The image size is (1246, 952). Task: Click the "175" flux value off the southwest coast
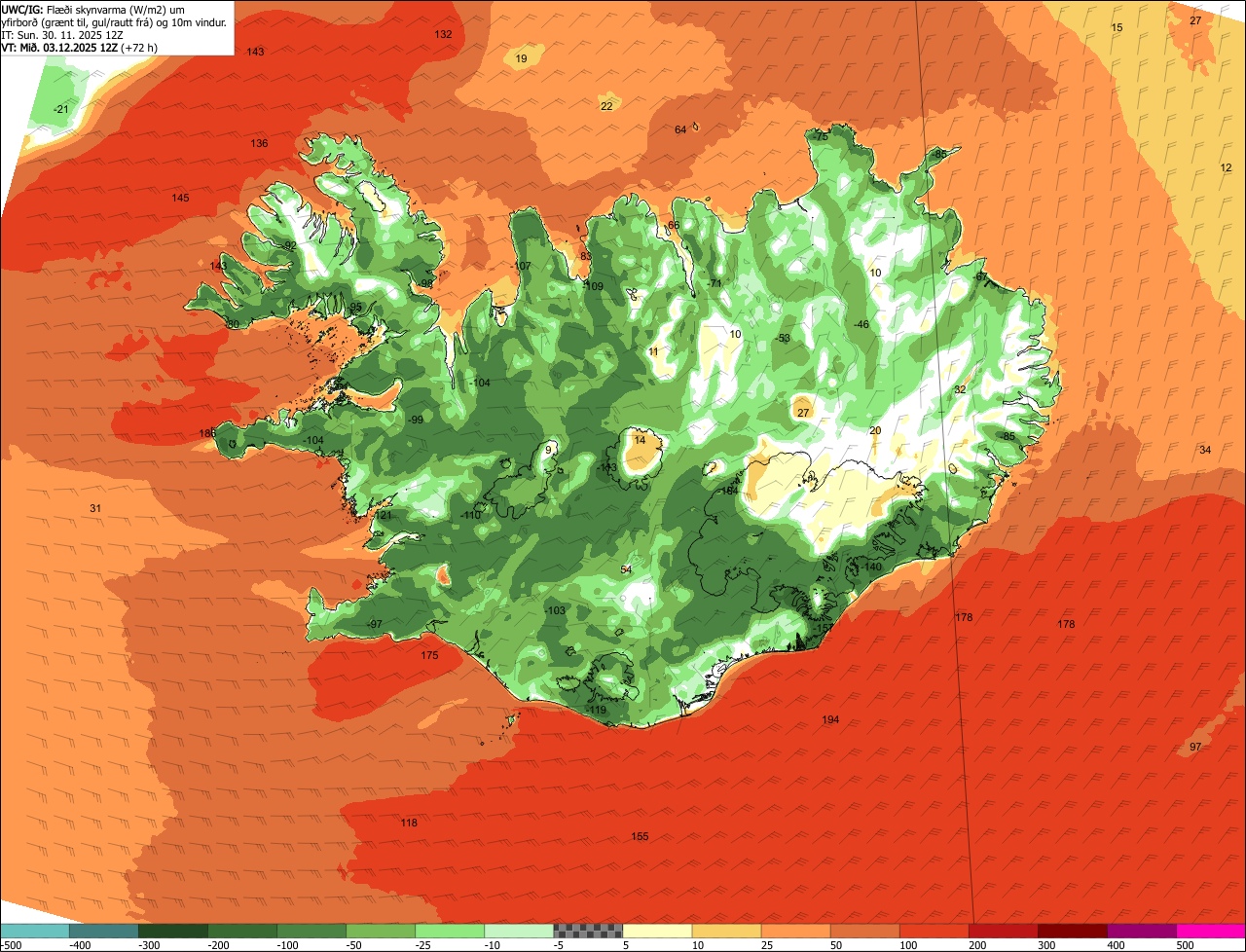coord(429,656)
